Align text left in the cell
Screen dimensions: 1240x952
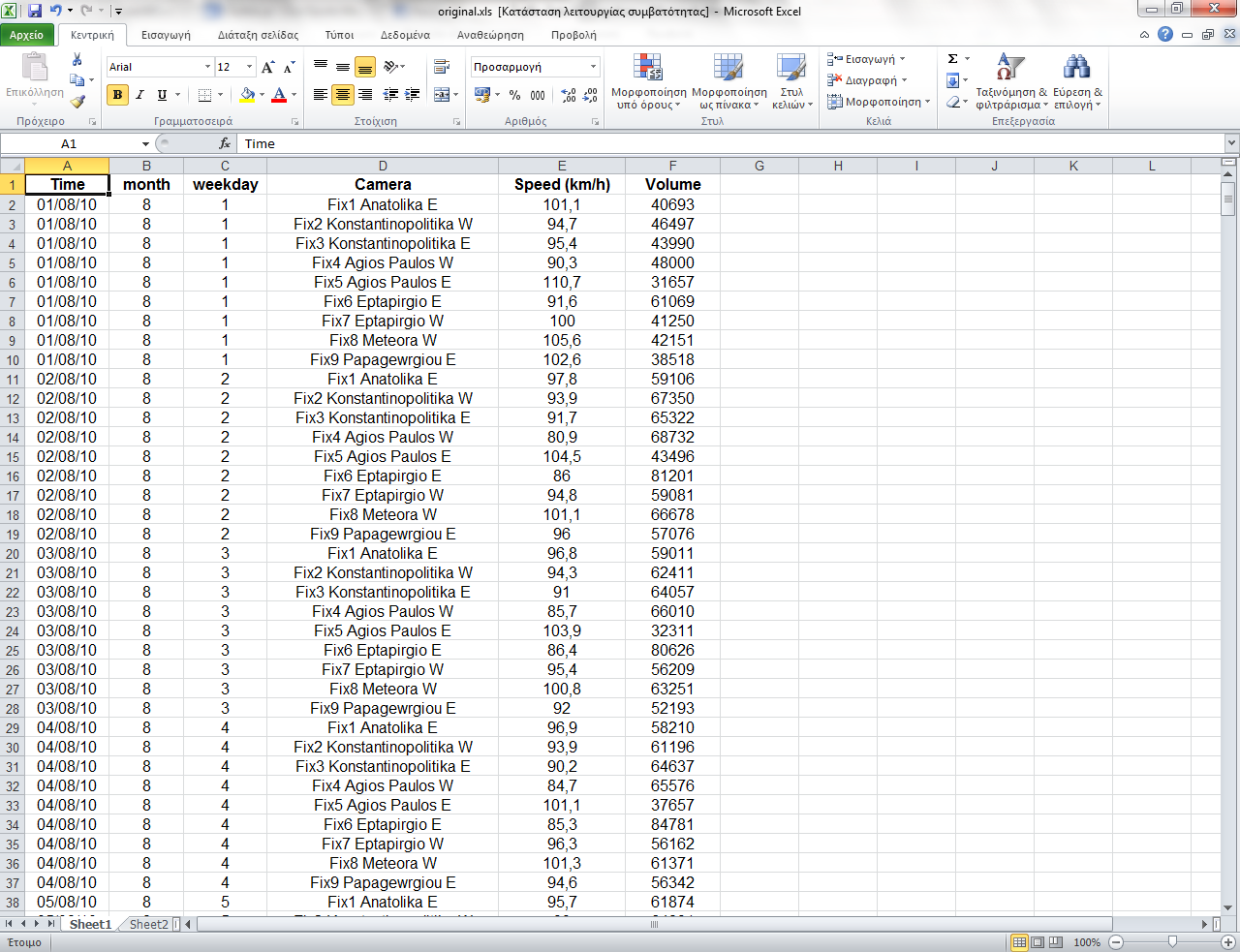point(321,94)
